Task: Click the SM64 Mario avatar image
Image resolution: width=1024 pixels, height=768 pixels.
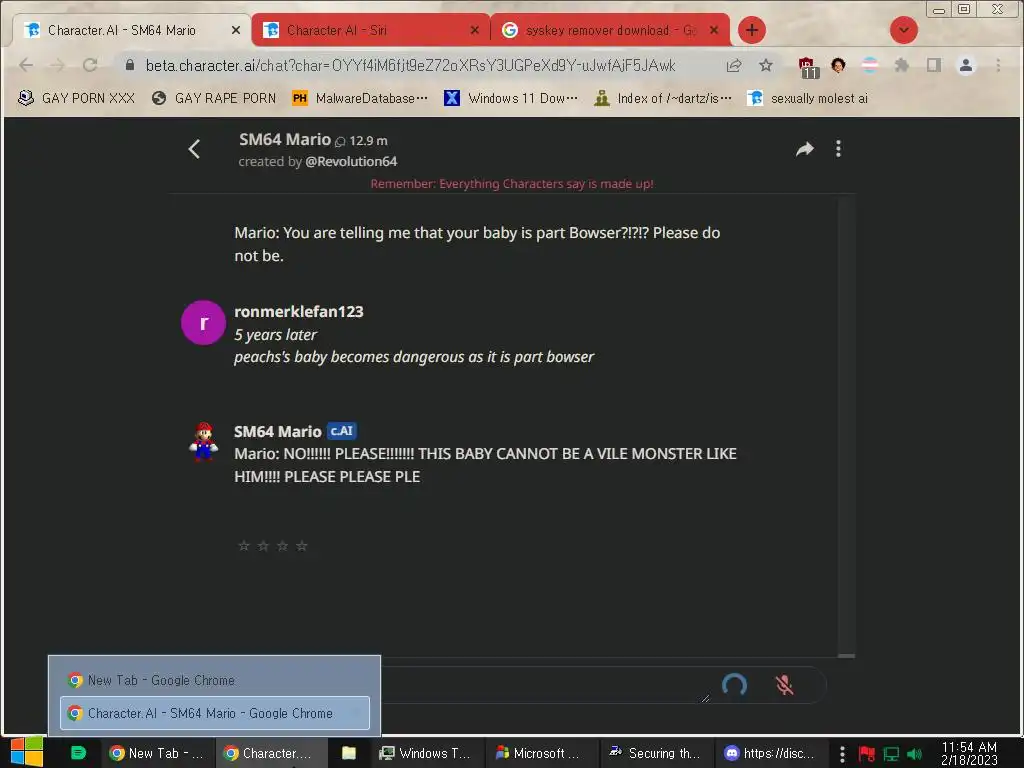Action: point(203,442)
